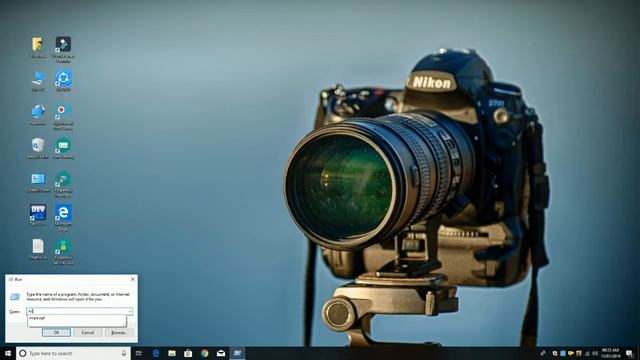Click the Run title bar icon
Screen dimensions: 640x360
(x=11, y=280)
